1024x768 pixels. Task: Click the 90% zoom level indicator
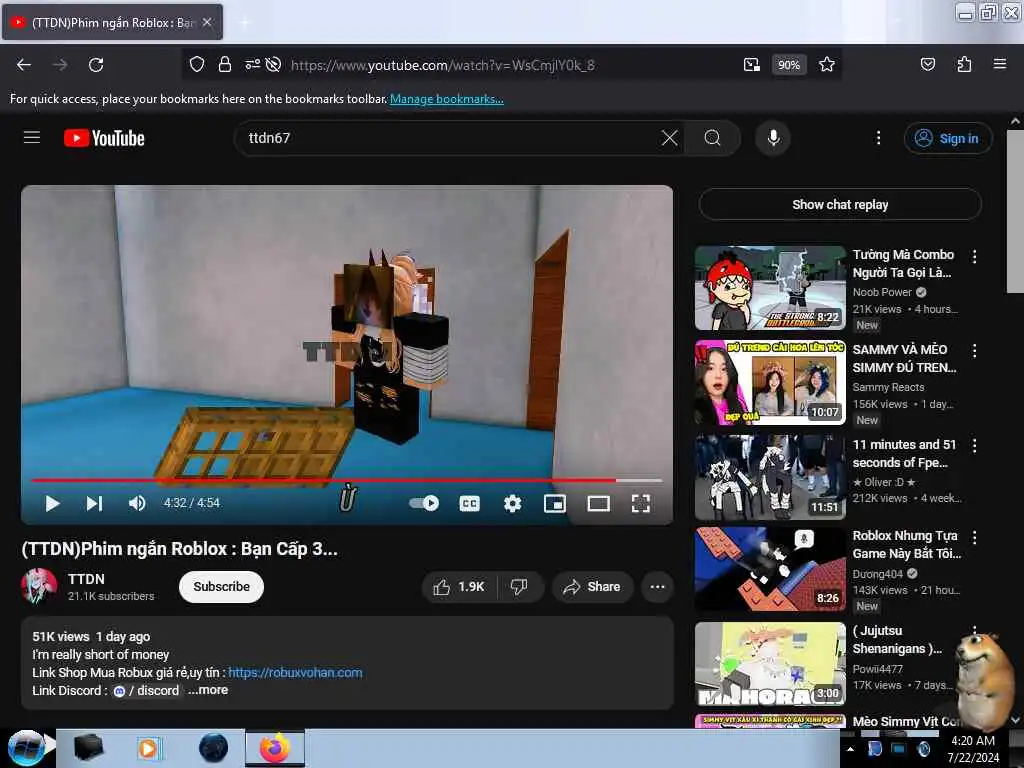click(789, 65)
